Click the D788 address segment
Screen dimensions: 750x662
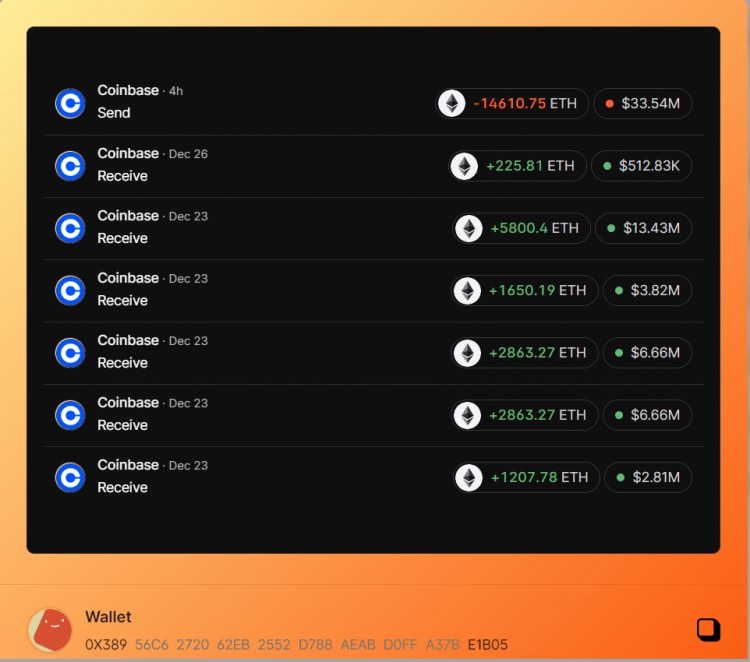click(x=315, y=645)
